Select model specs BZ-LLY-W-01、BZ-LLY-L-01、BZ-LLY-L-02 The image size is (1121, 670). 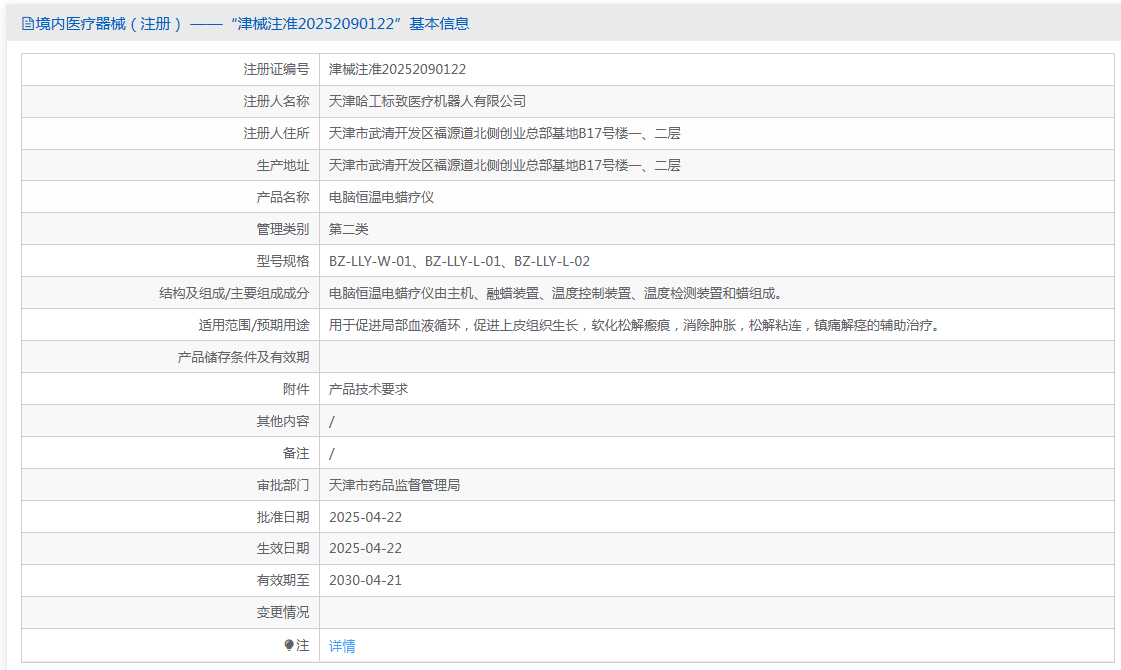459,262
